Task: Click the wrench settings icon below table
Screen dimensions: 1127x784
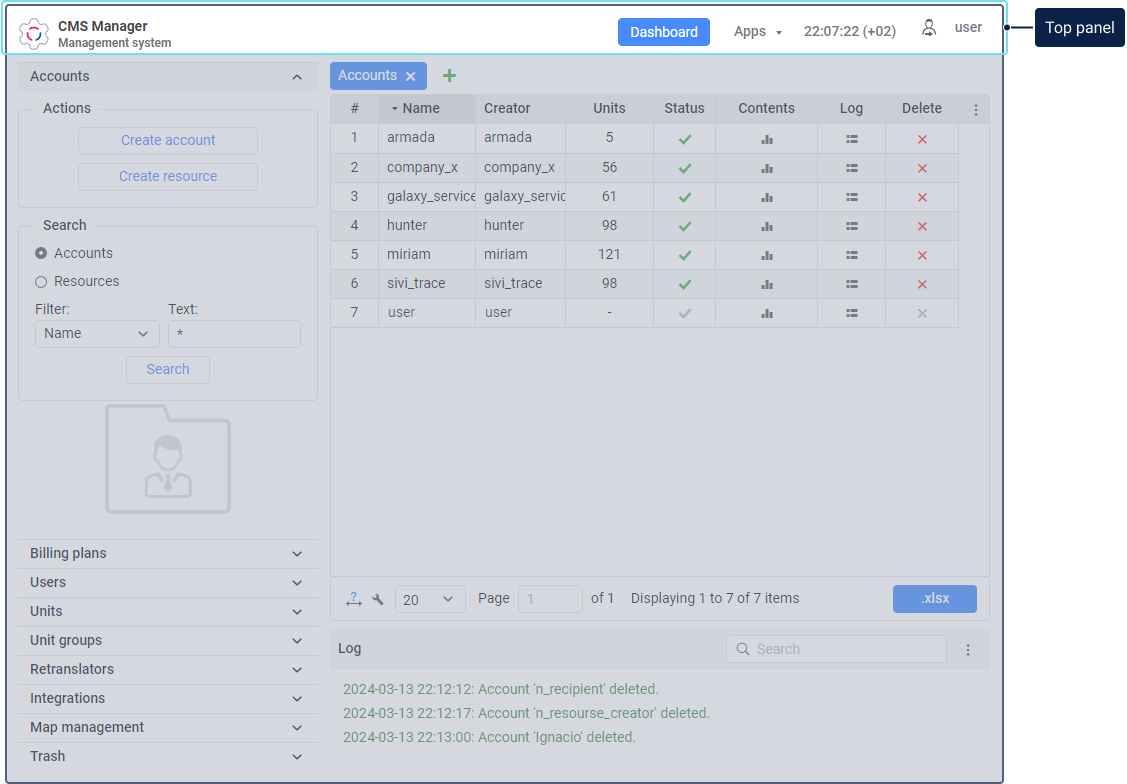Action: [378, 599]
